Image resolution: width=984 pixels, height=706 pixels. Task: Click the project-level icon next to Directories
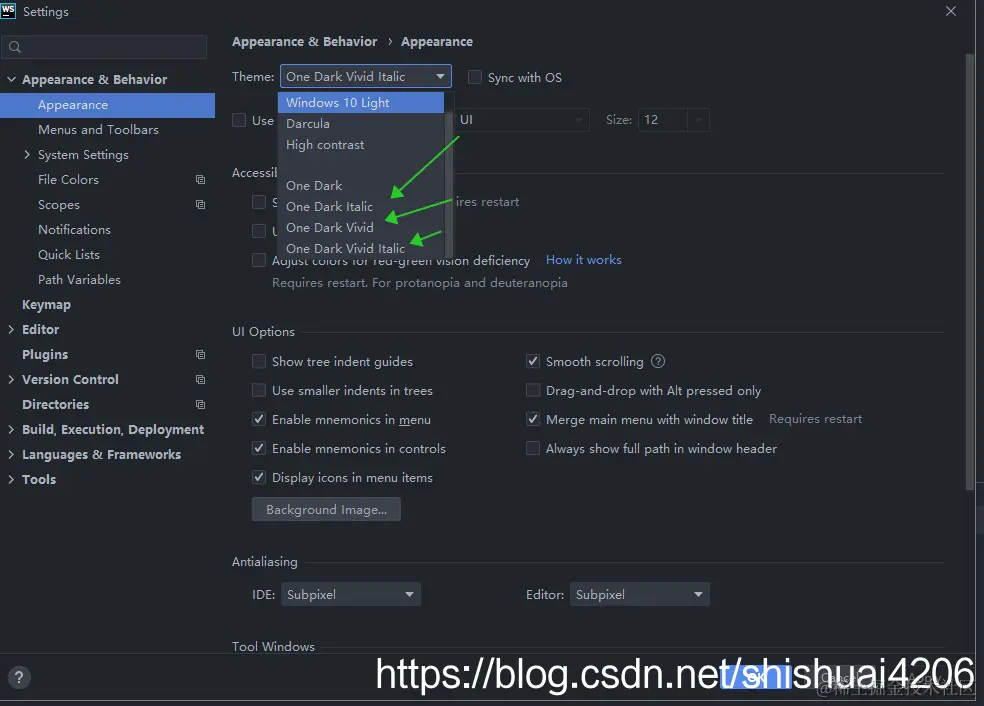click(200, 405)
